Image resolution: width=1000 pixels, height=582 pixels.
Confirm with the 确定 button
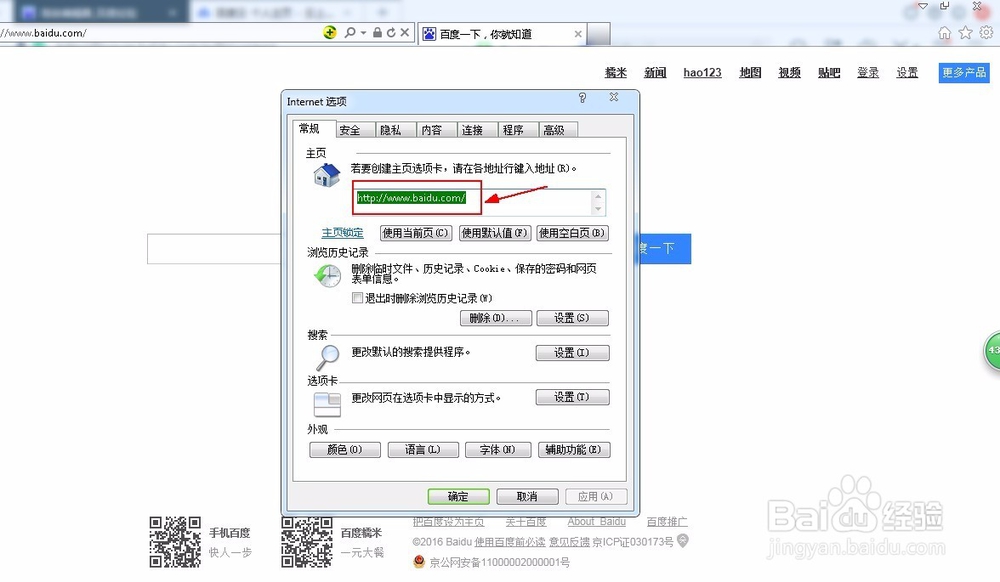pyautogui.click(x=459, y=497)
